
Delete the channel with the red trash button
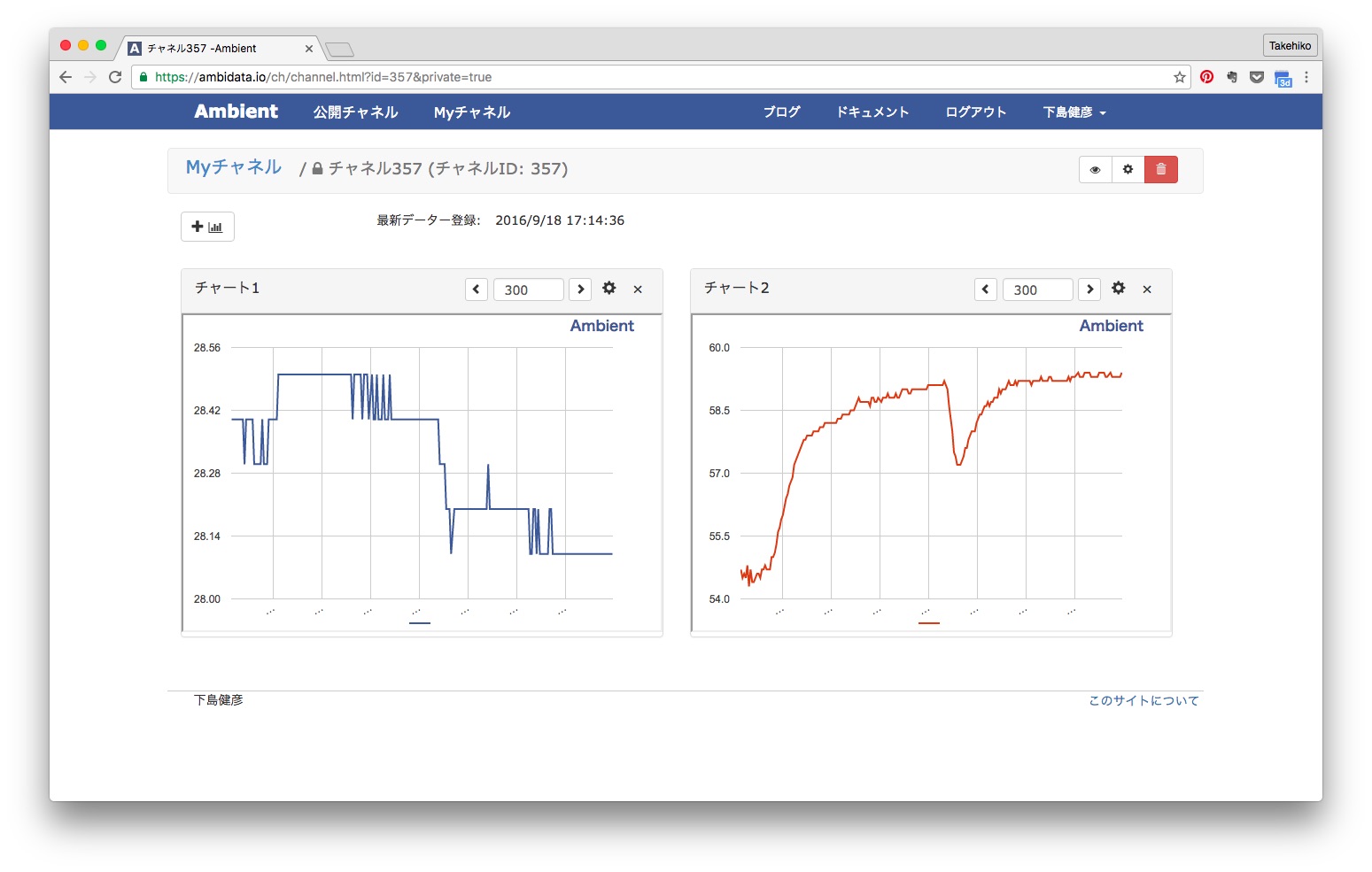(x=1161, y=169)
